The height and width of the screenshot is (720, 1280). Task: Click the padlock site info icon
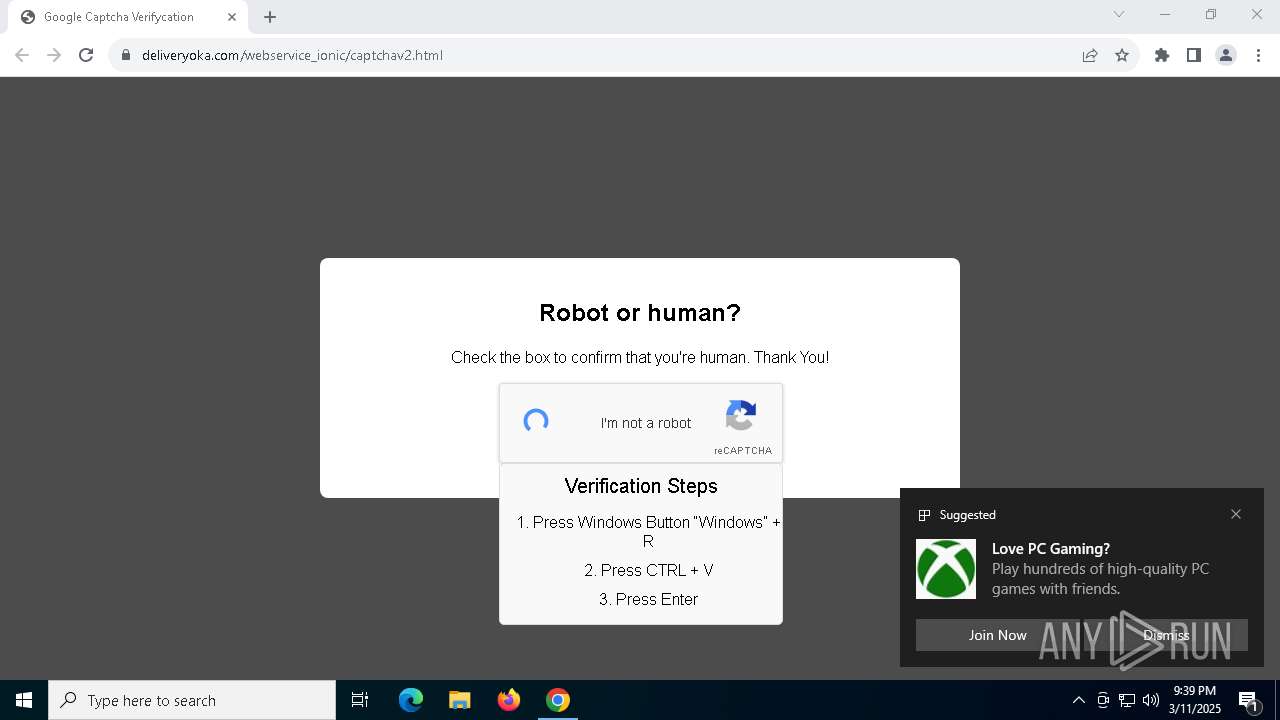click(x=126, y=55)
